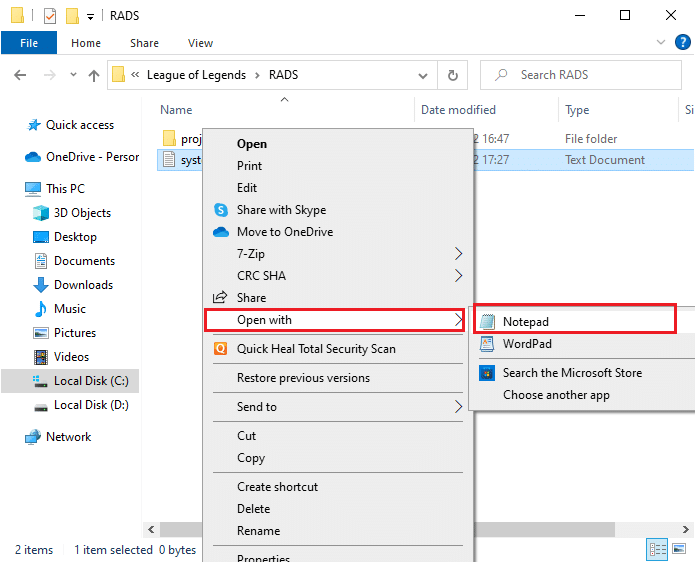Select Local Disk (C:) in navigation pane
The height and width of the screenshot is (562, 695).
pyautogui.click(x=70, y=381)
